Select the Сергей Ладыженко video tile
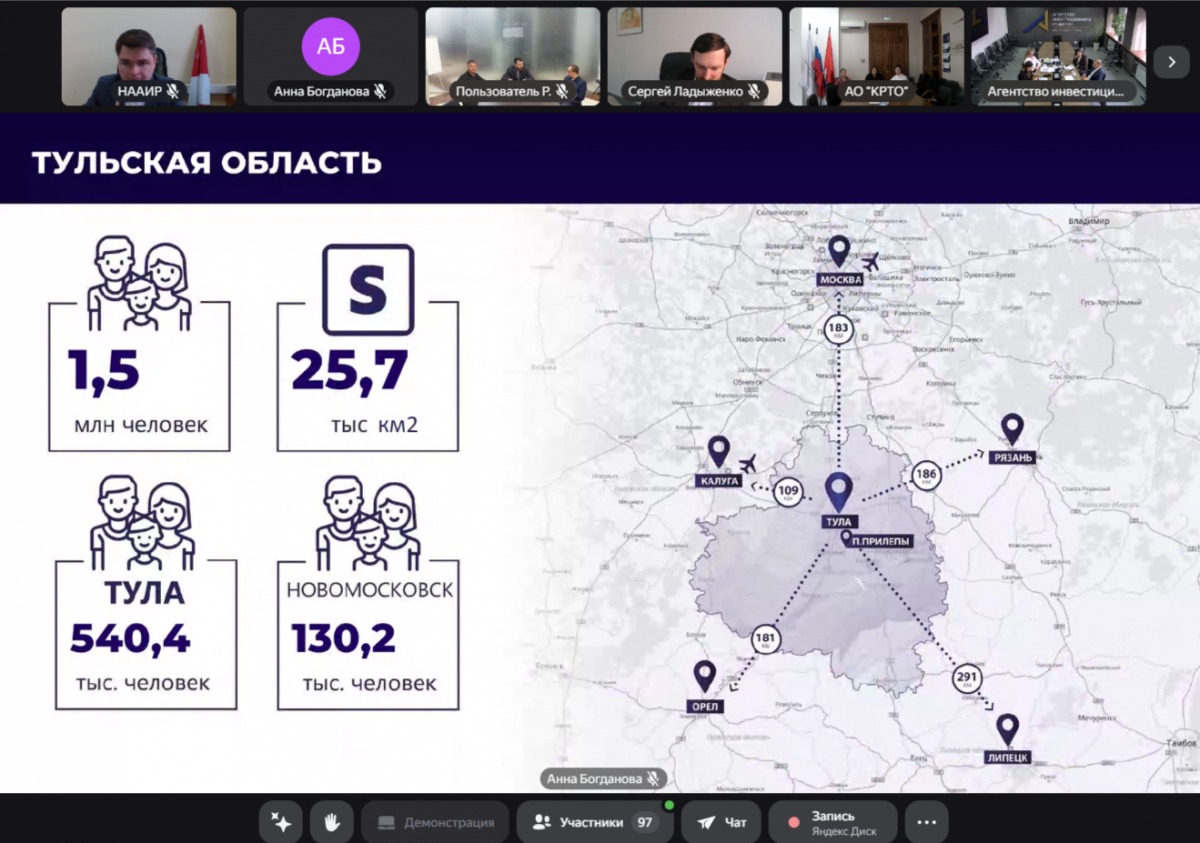 tap(695, 56)
